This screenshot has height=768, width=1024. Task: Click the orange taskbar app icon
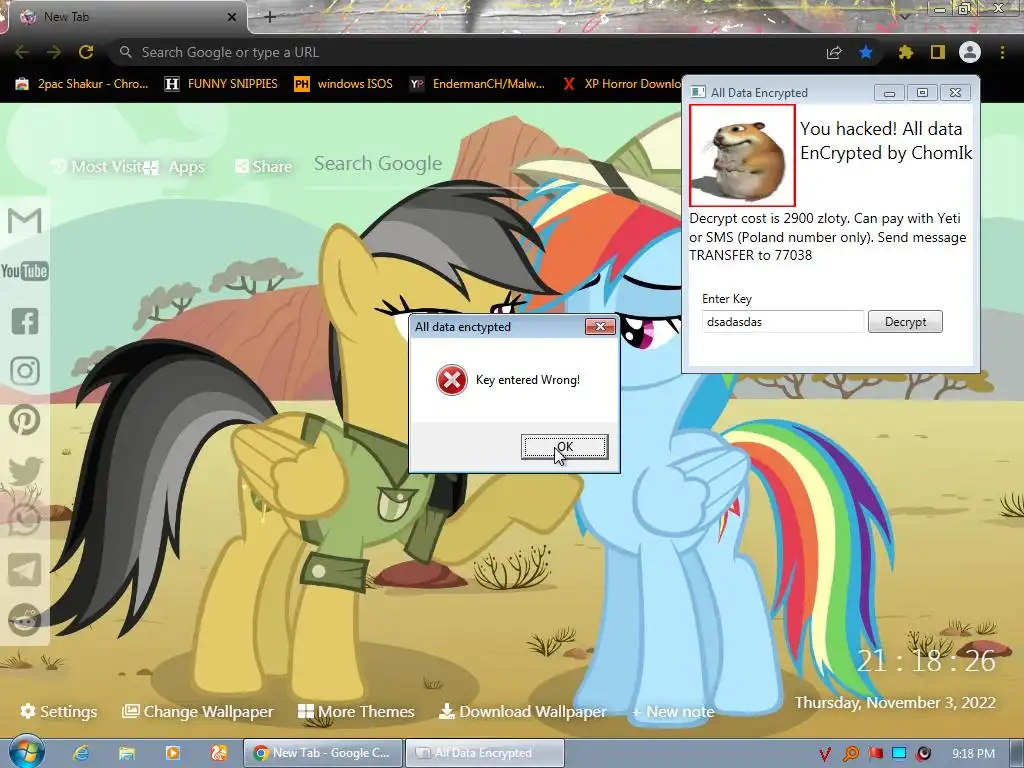(x=219, y=753)
